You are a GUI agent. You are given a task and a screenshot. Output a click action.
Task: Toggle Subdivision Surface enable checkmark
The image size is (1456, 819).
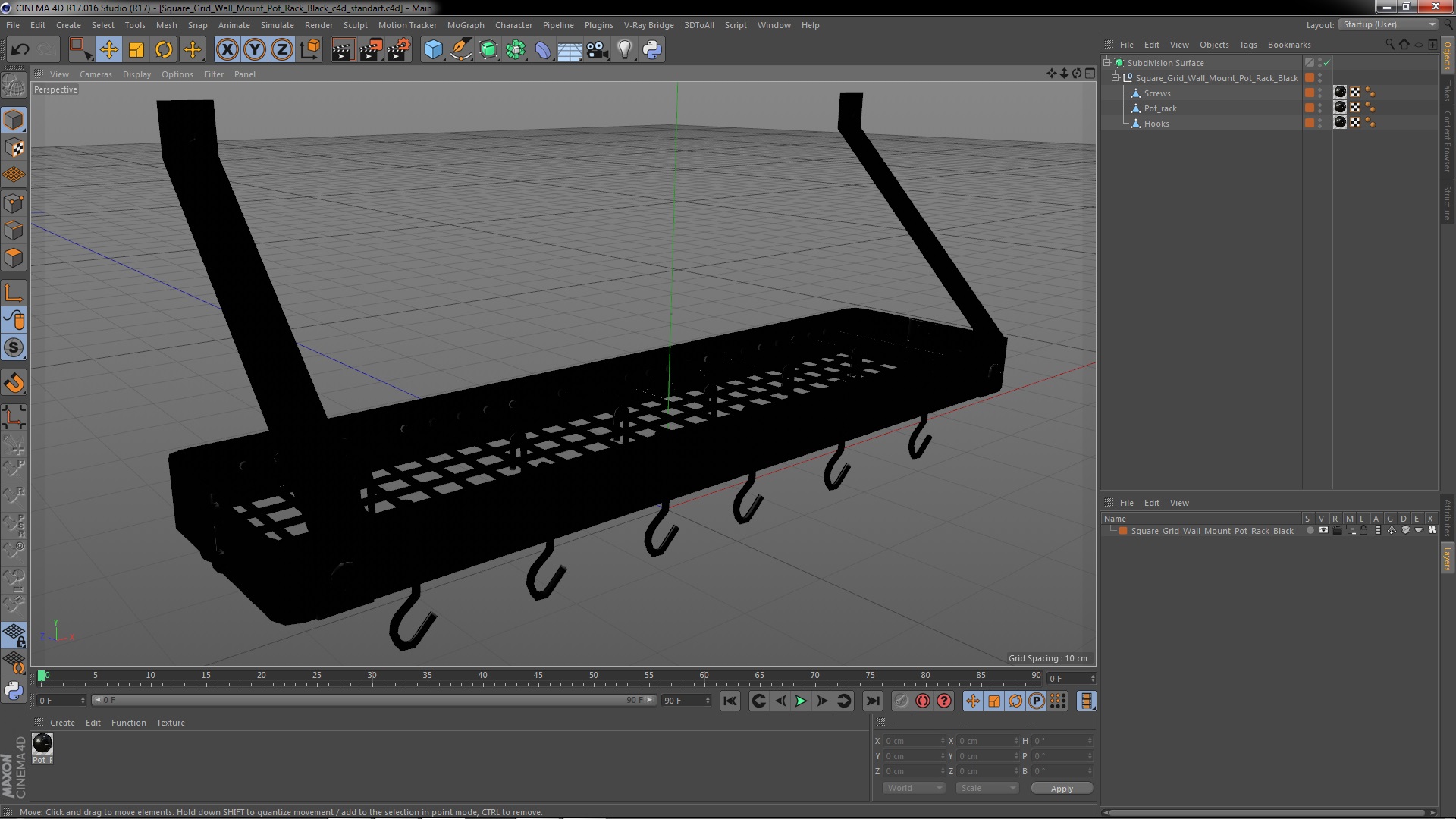(1326, 63)
